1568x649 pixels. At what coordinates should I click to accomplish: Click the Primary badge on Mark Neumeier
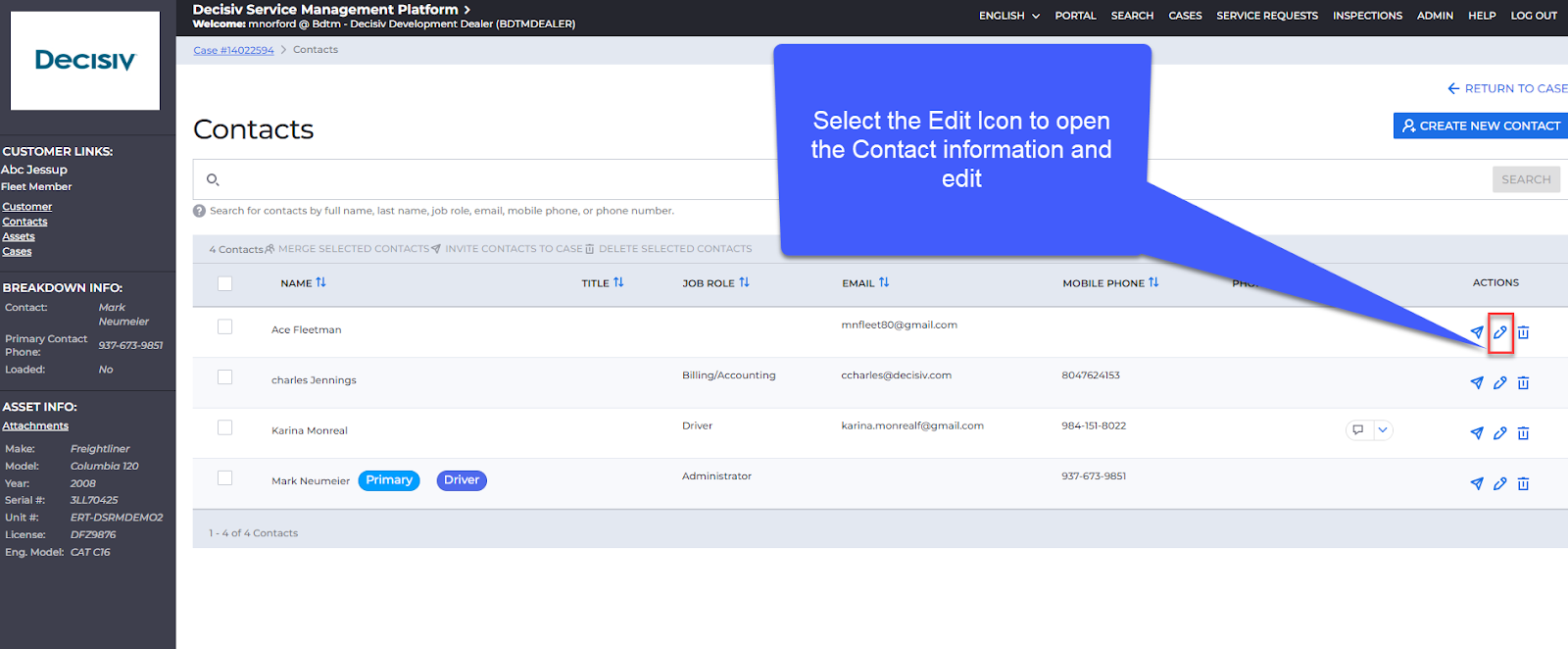tap(389, 480)
